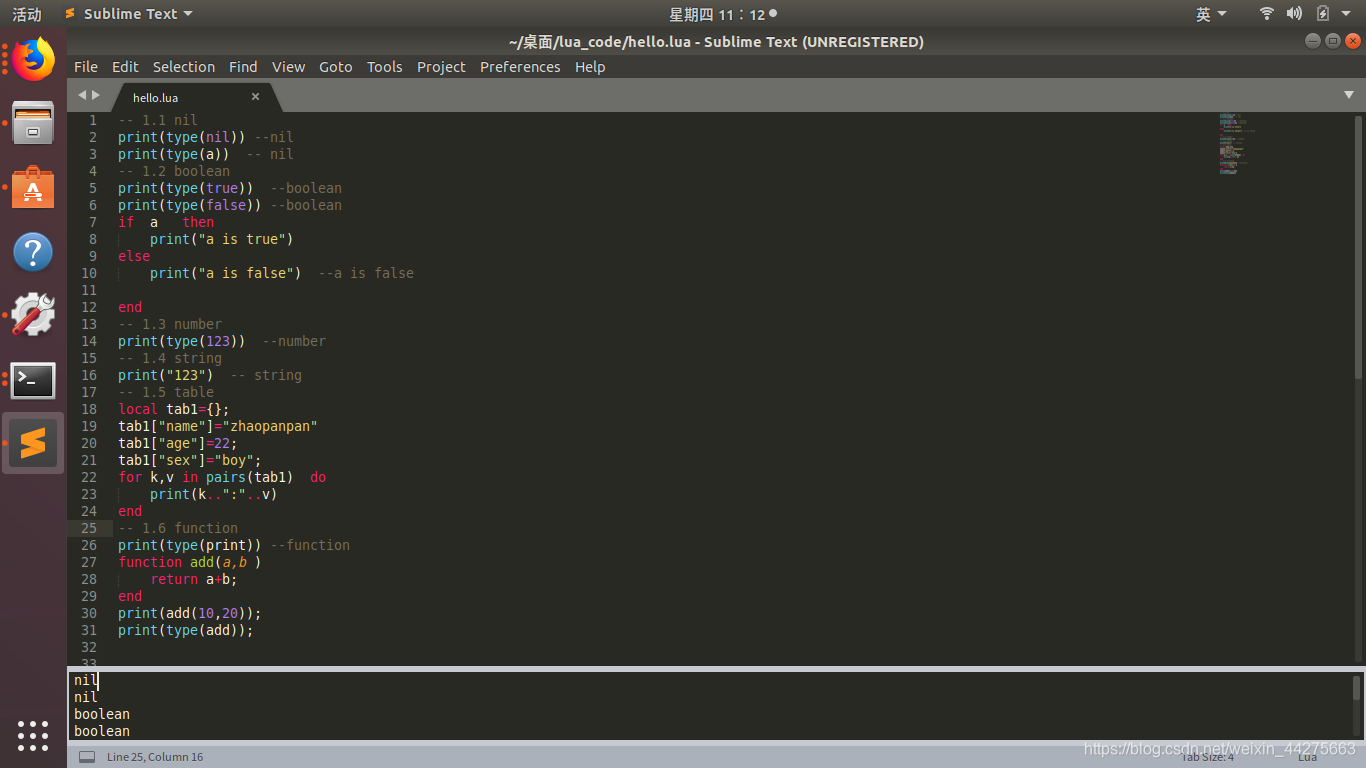
Task: Open the Edit menu
Action: click(125, 67)
